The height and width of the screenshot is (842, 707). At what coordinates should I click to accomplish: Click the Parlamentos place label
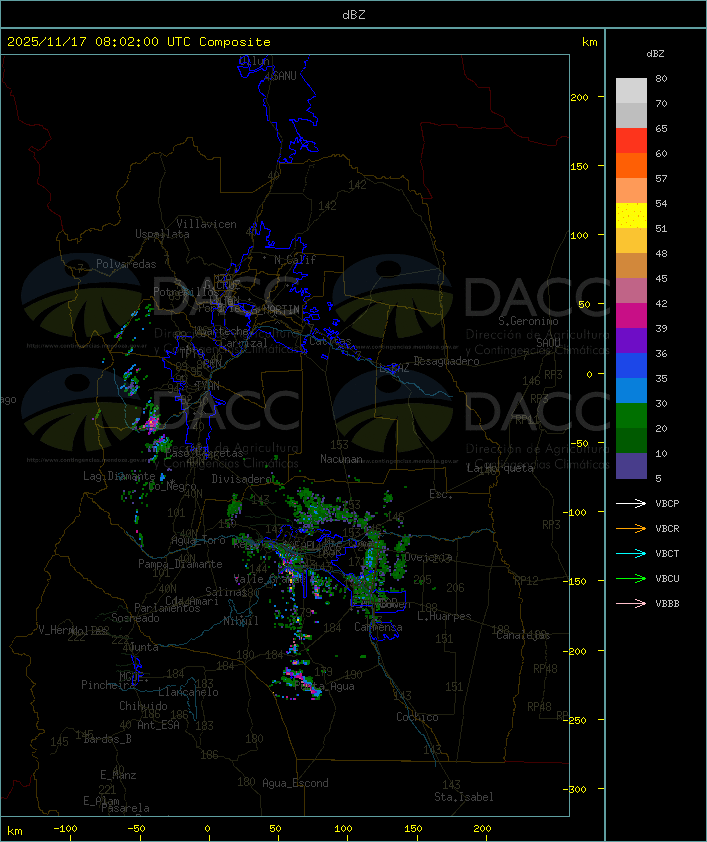(167, 608)
